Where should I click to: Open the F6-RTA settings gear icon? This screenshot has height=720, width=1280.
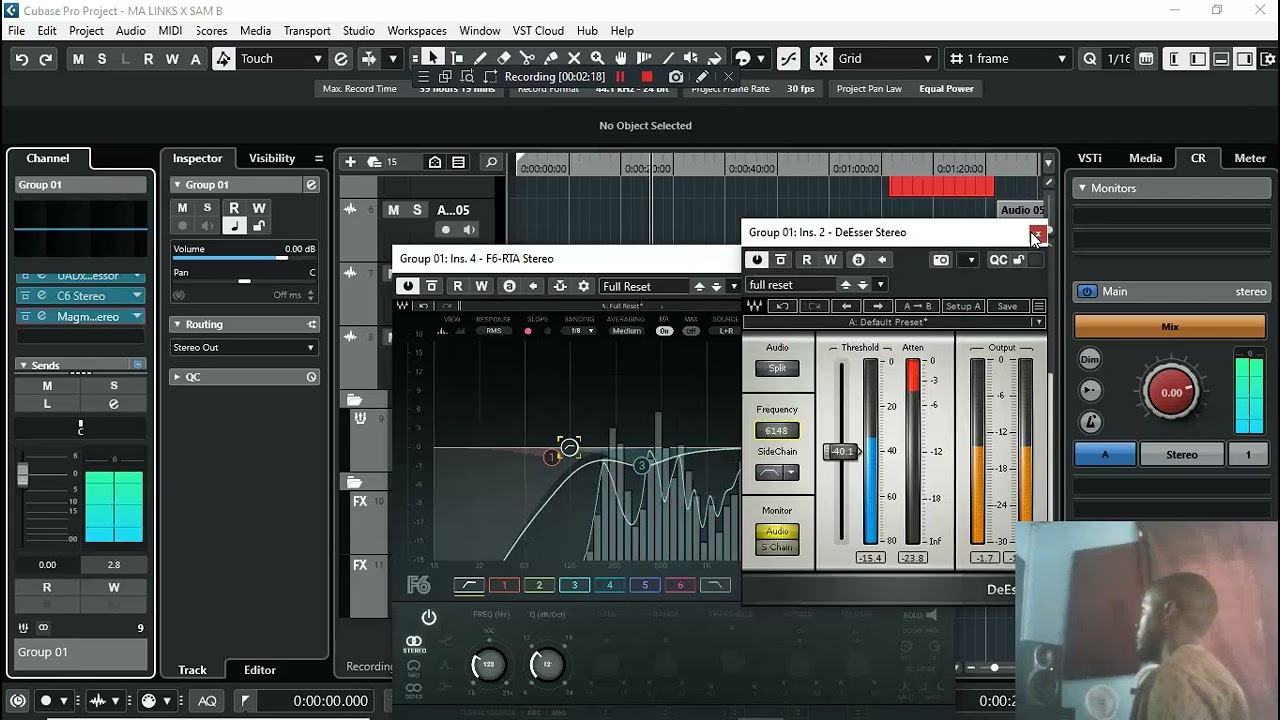coord(584,286)
